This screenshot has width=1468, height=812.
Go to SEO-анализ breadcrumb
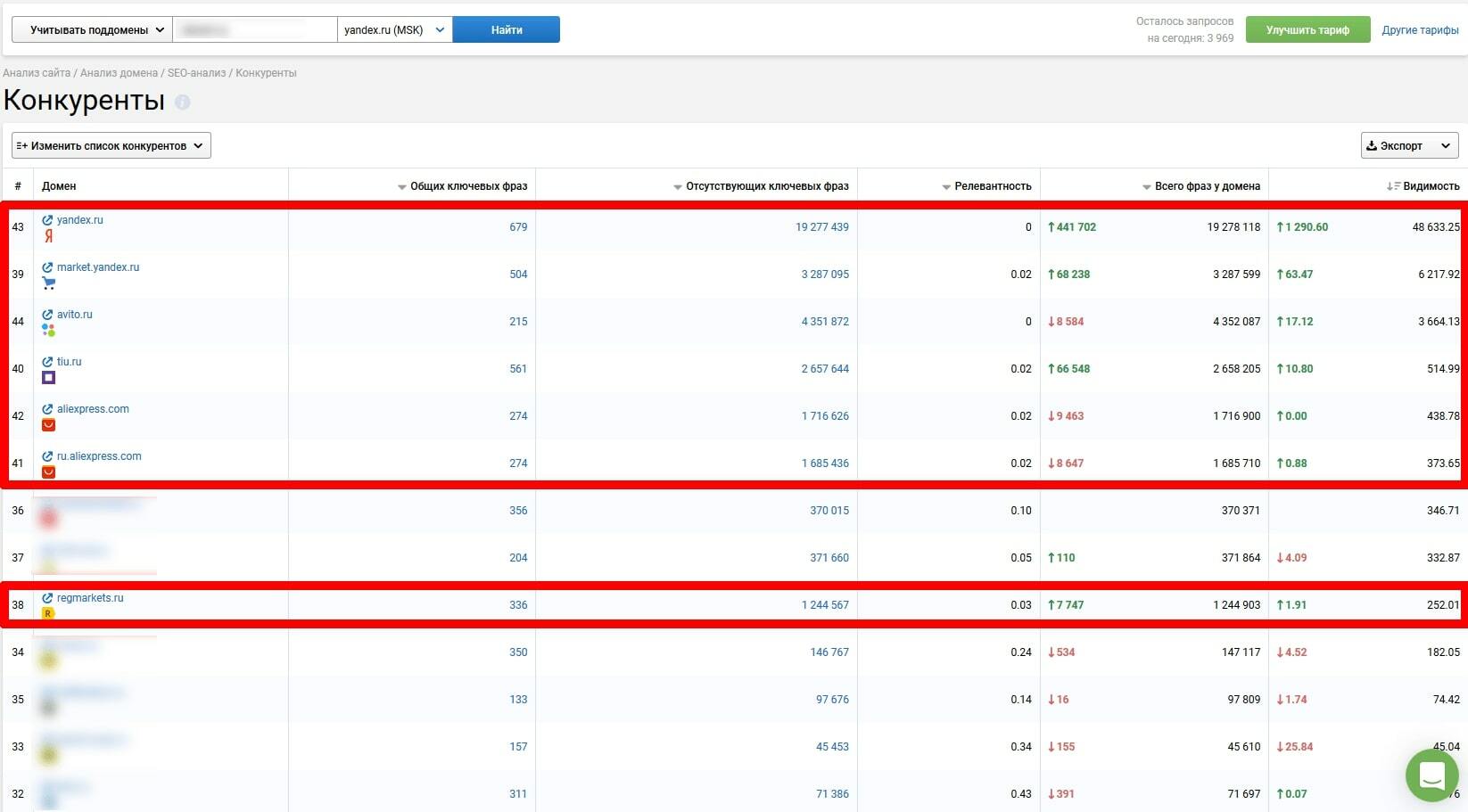(196, 73)
